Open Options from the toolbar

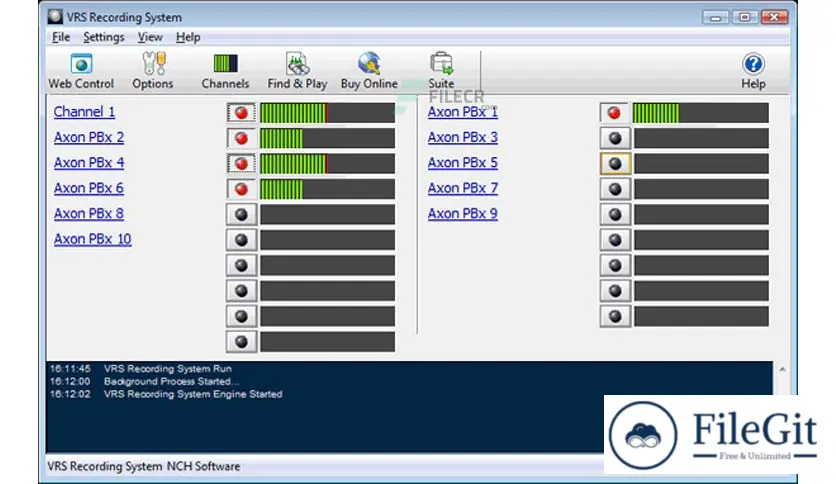click(153, 71)
